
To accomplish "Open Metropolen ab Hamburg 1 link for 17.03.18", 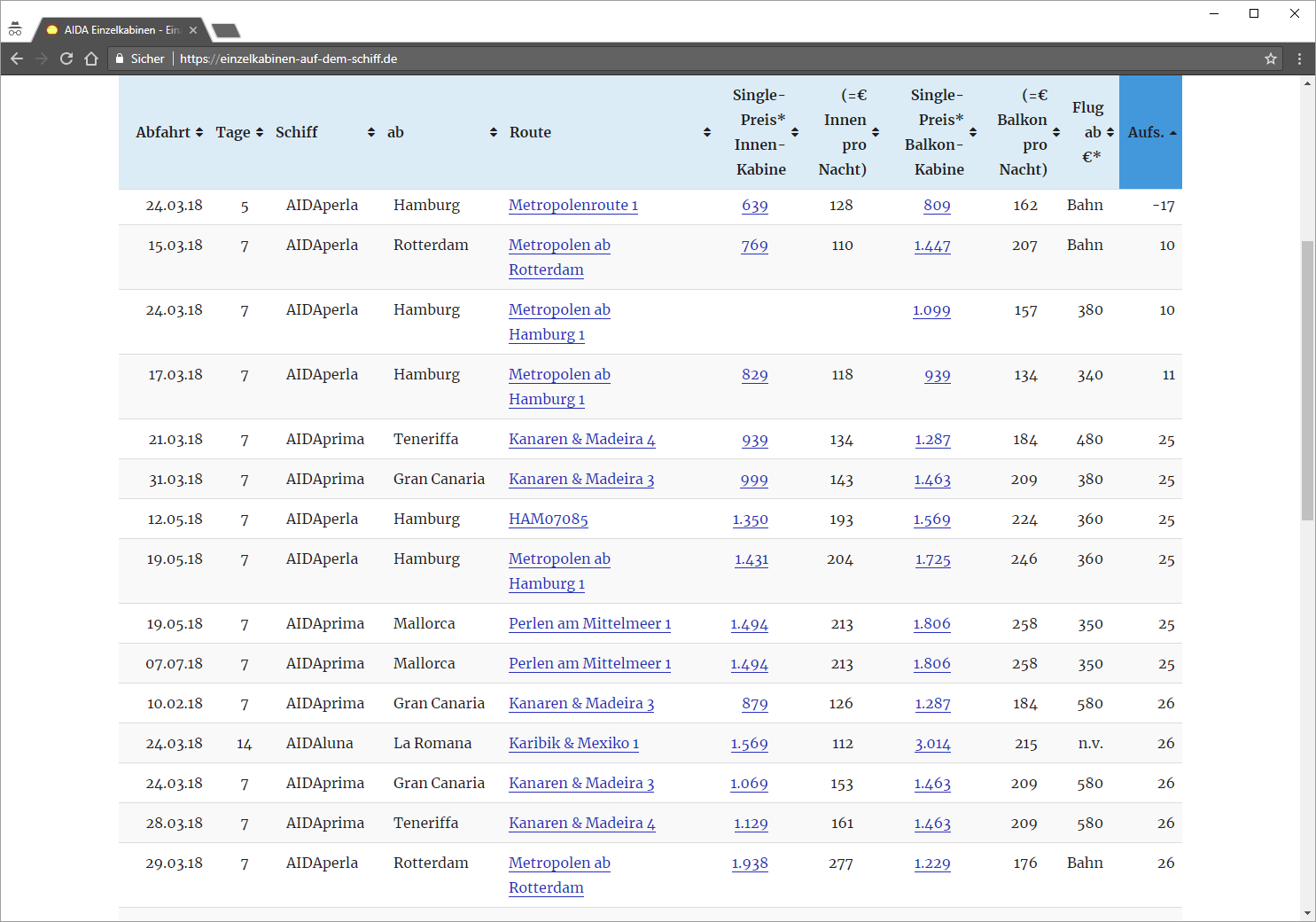I will tap(559, 387).
